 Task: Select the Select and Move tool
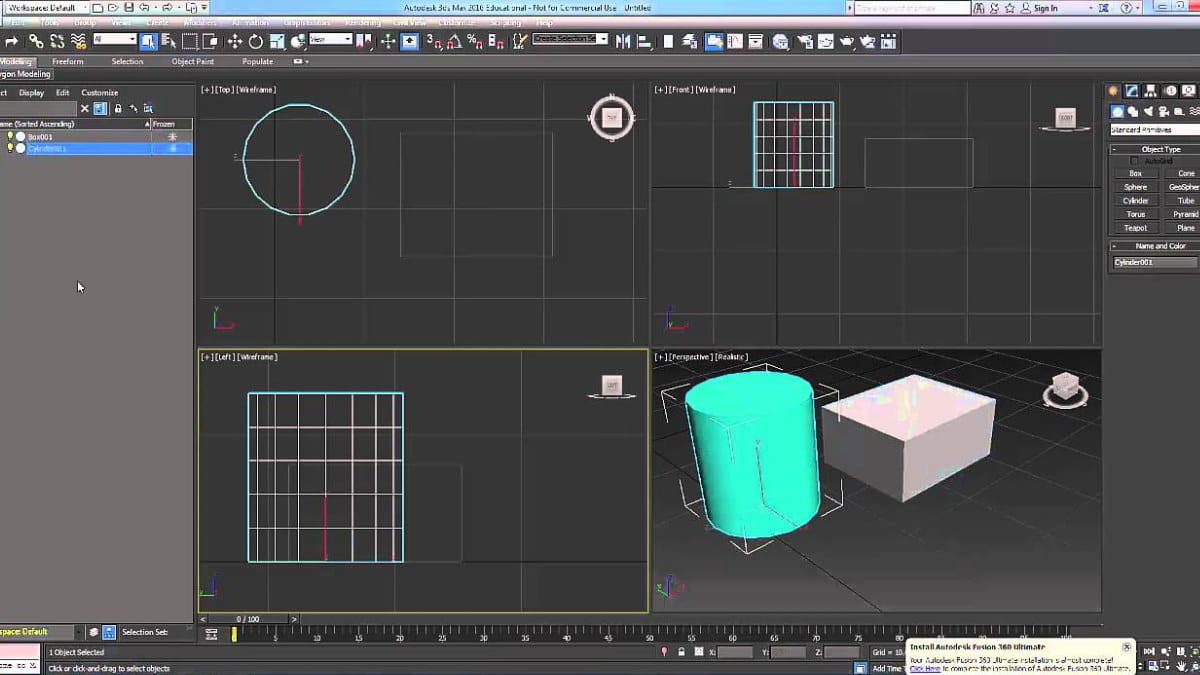click(235, 42)
